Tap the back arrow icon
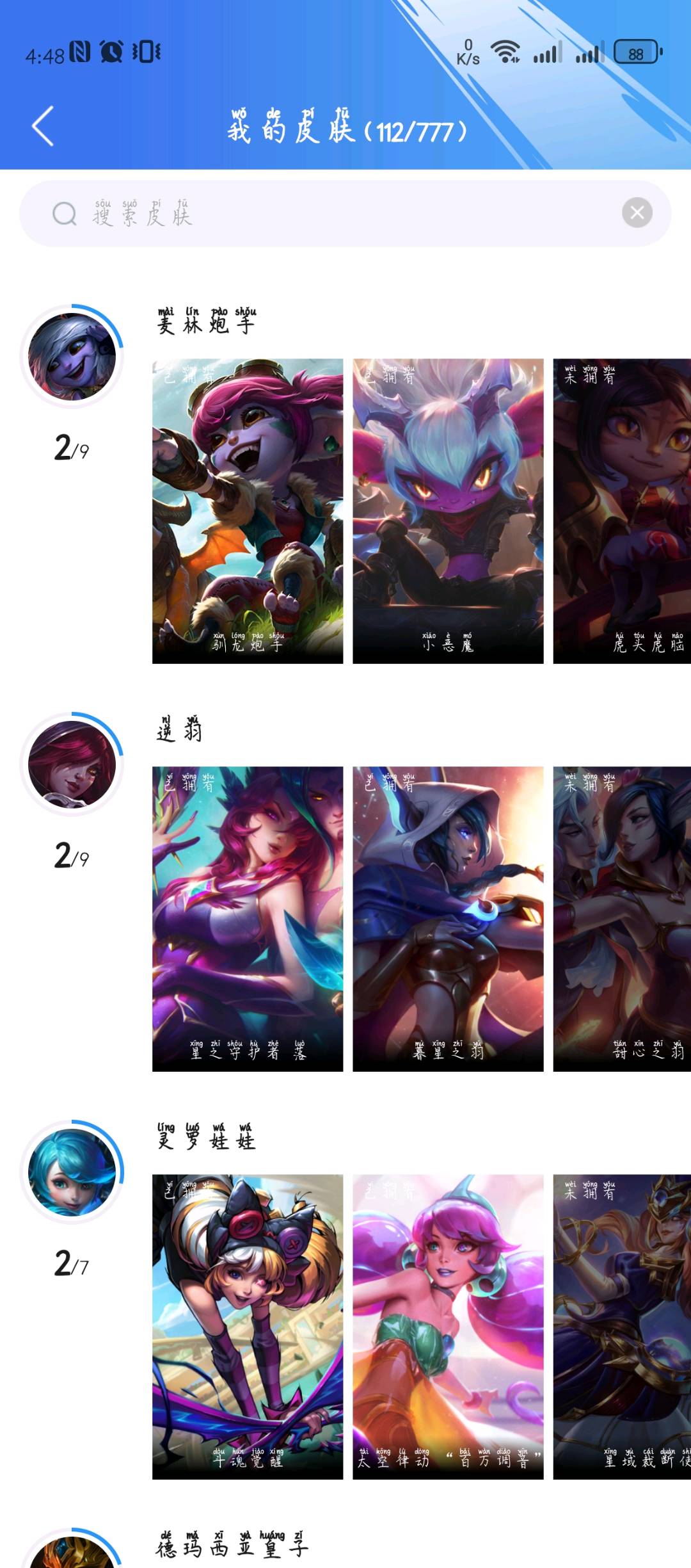Viewport: 691px width, 1568px height. click(x=43, y=126)
